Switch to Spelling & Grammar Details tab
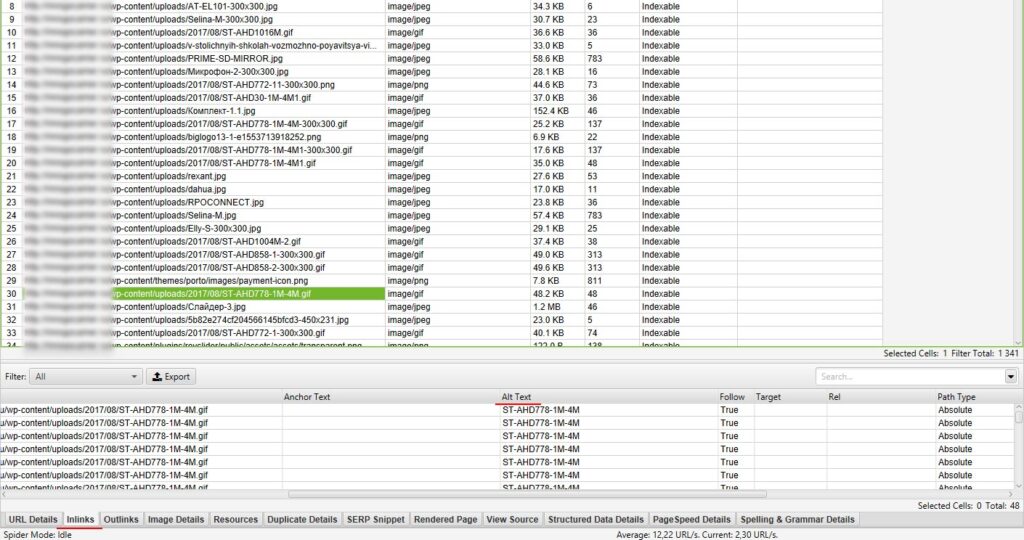 pos(797,520)
